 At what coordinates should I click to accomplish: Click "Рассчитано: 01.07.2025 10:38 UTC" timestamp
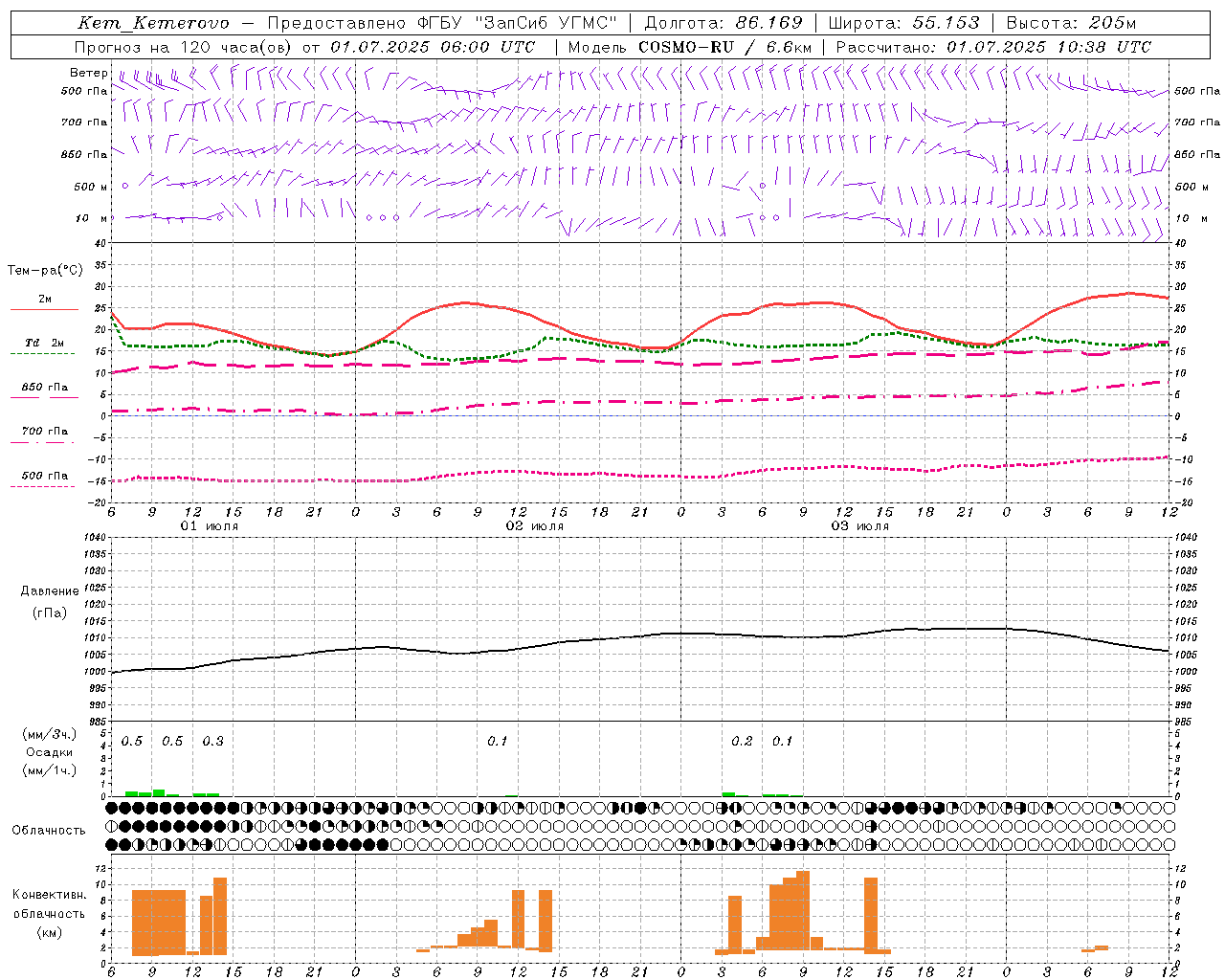[993, 47]
